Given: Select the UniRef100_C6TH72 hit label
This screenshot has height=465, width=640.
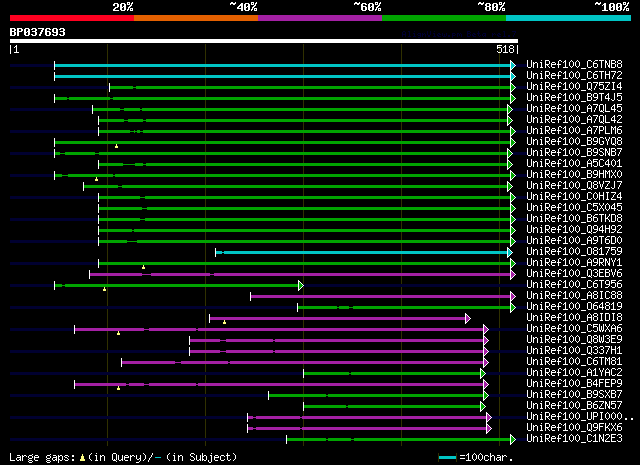Looking at the screenshot, I should tap(574, 76).
